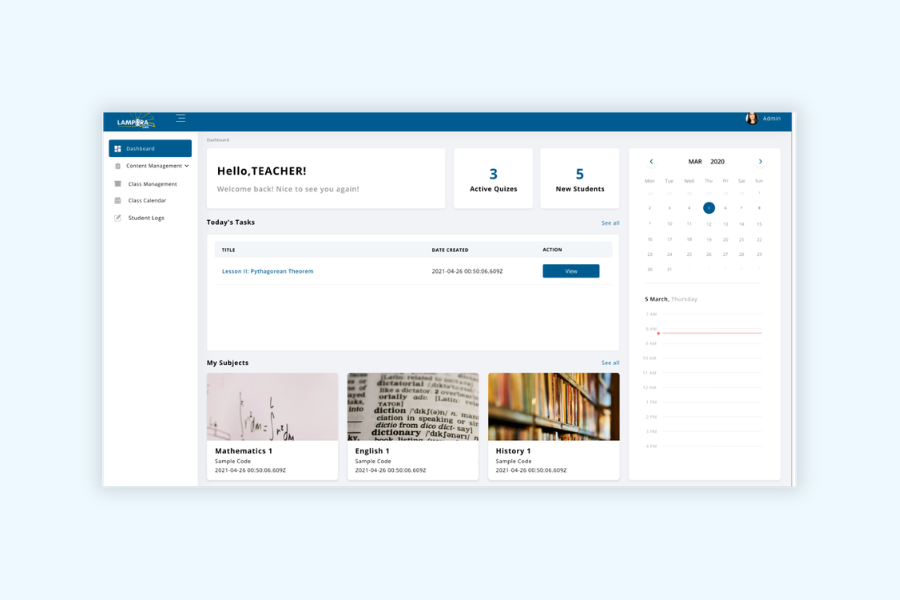Click the 5 March, Thursday heading
The width and height of the screenshot is (900, 600).
pyautogui.click(x=671, y=299)
